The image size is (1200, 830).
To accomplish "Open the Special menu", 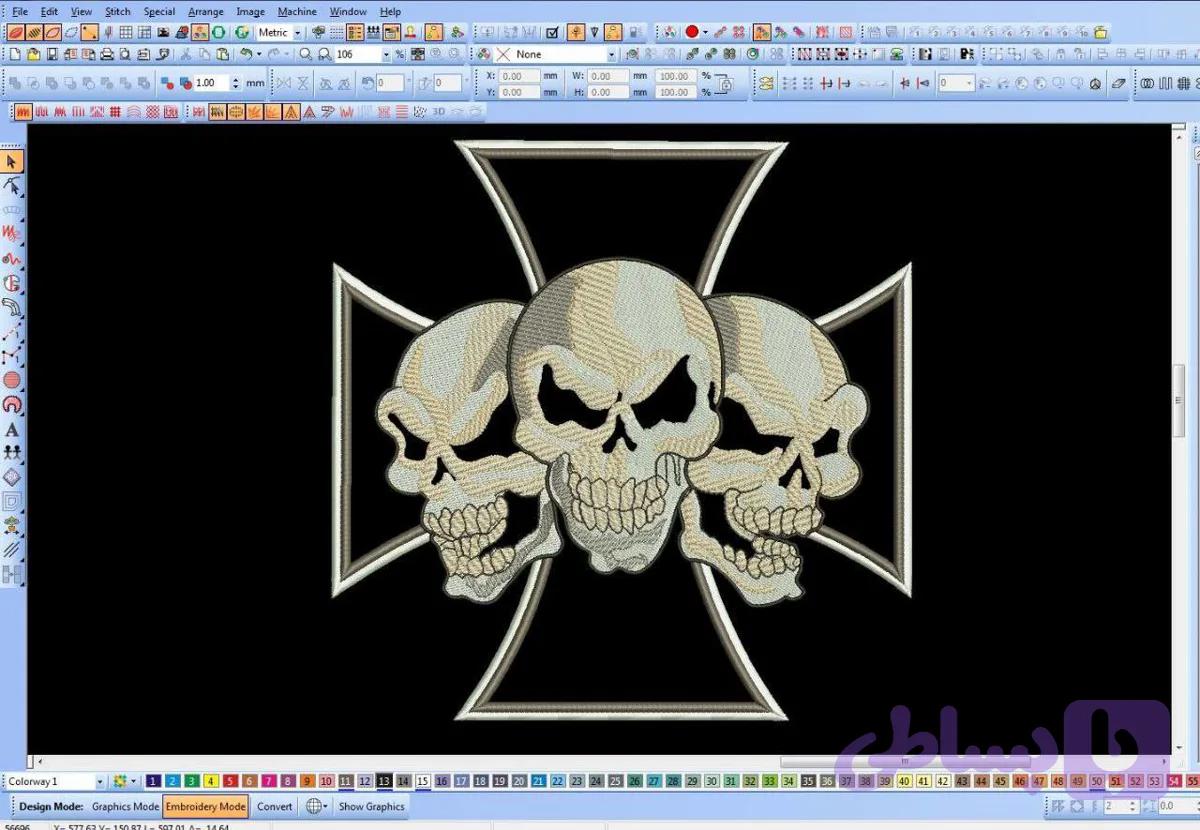I will [x=159, y=12].
